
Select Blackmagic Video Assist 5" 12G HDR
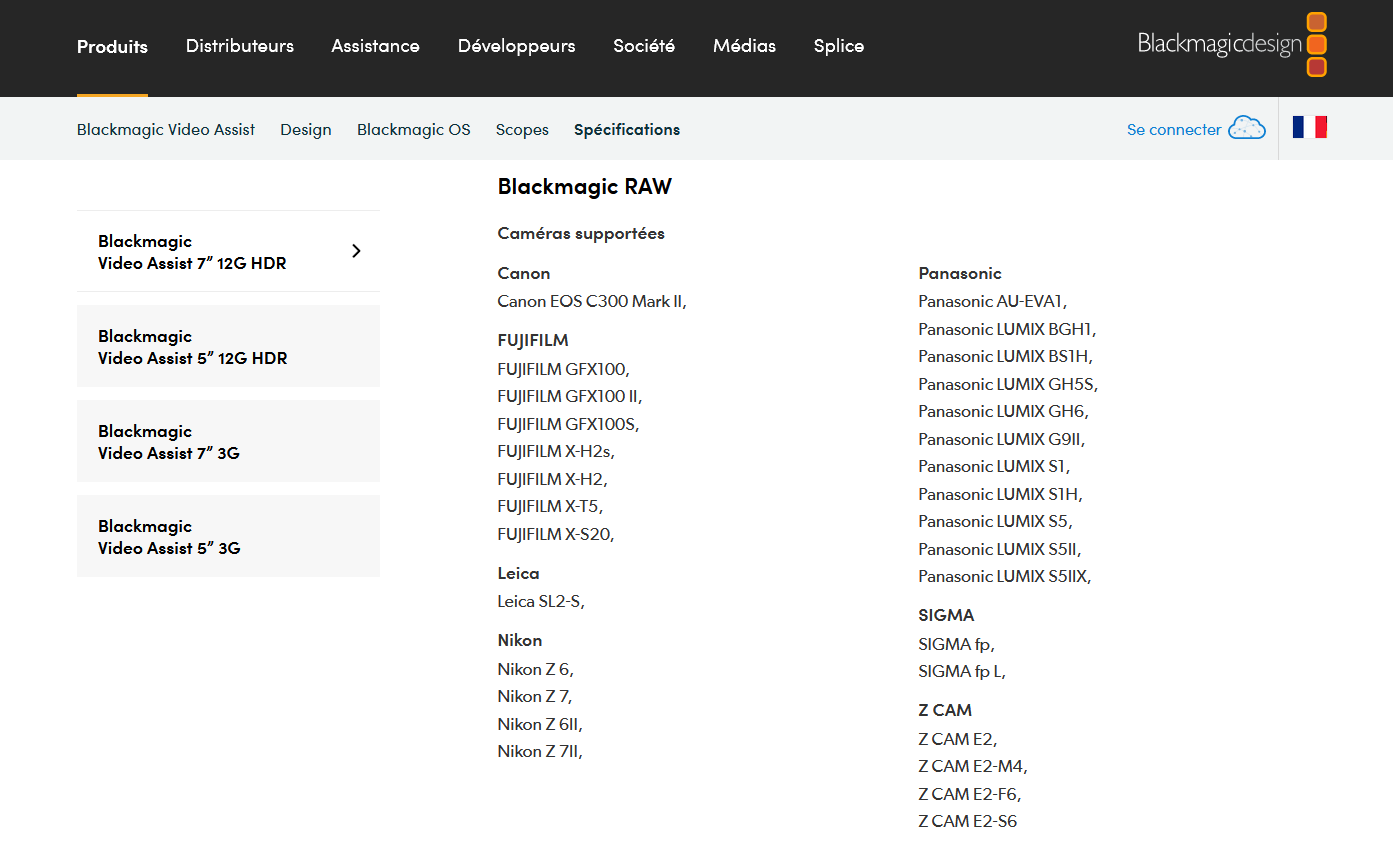(x=228, y=346)
